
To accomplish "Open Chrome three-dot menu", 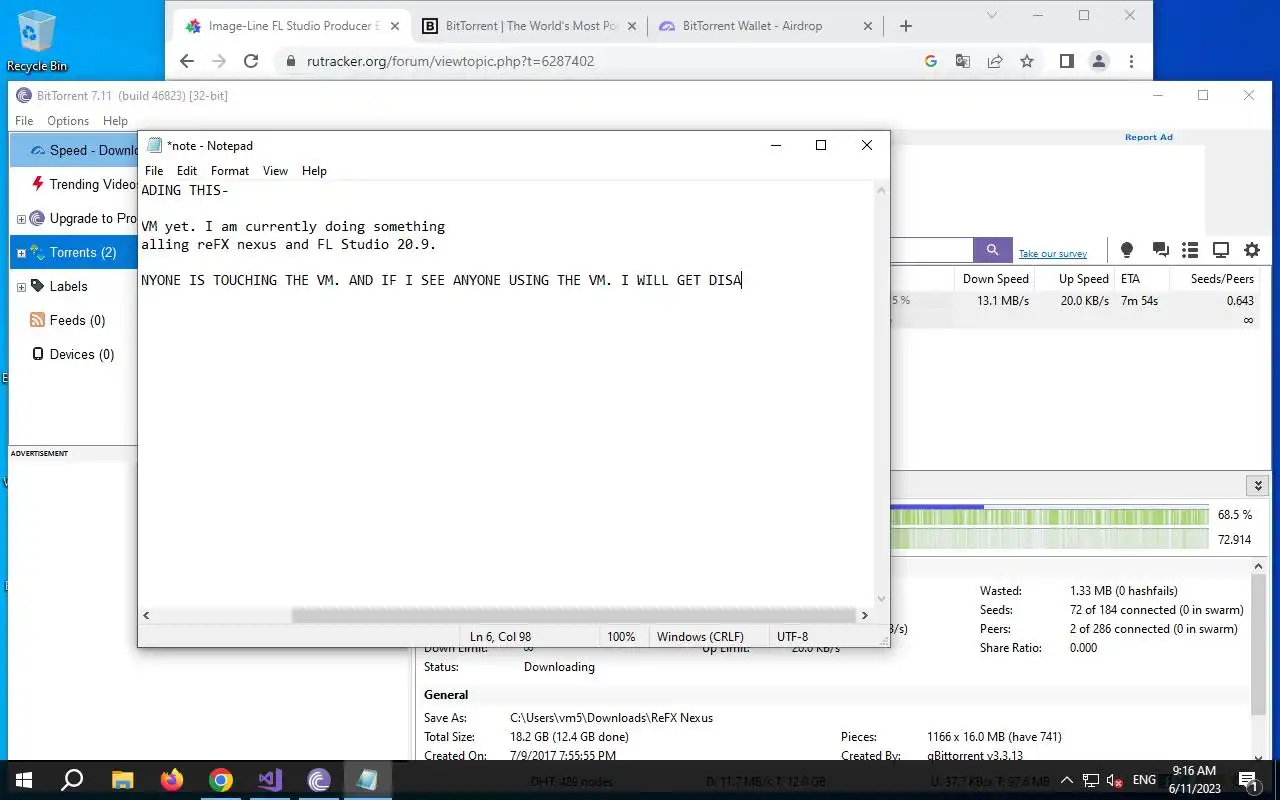I will coord(1131,61).
